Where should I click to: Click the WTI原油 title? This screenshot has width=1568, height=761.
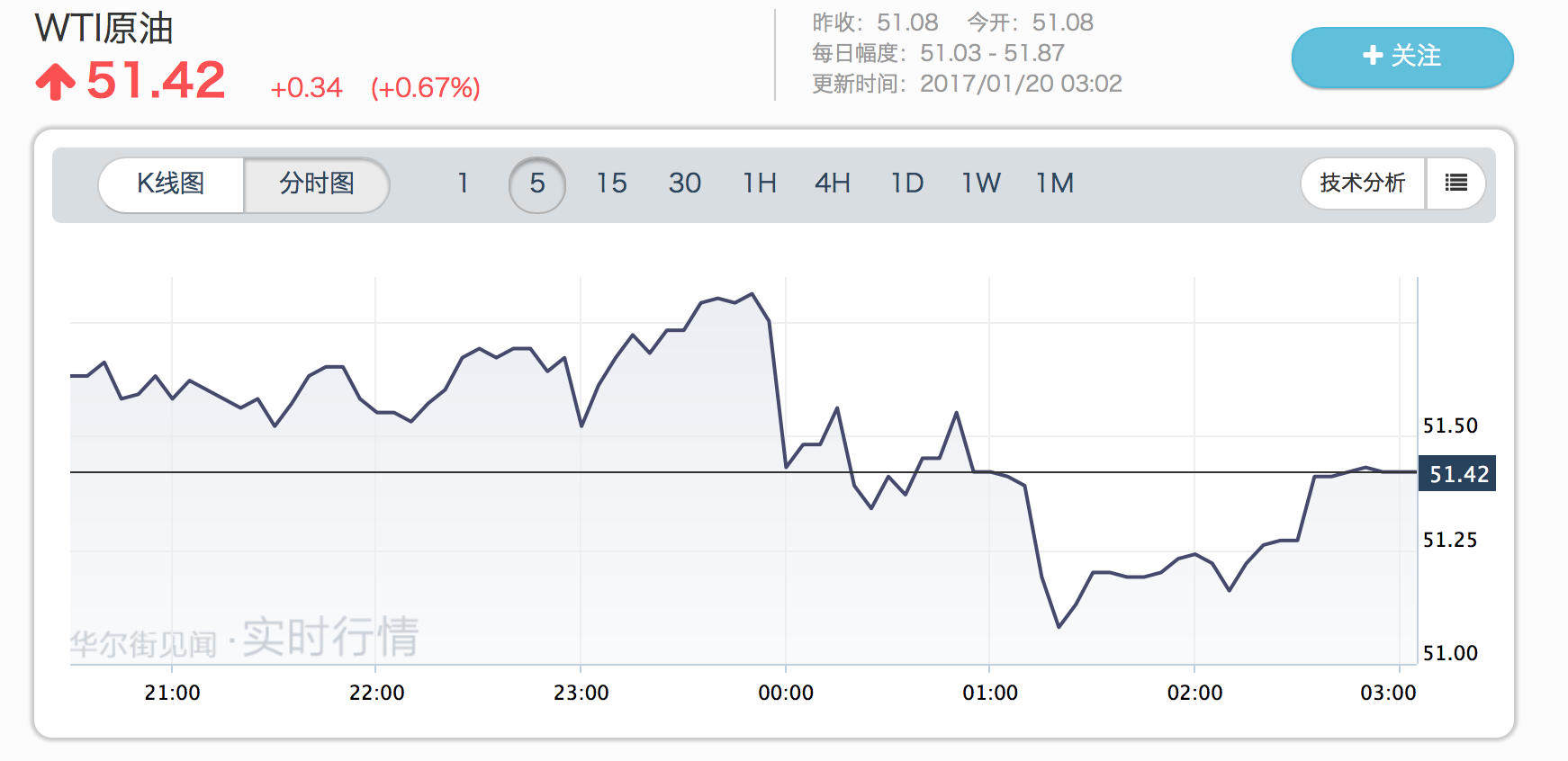[x=104, y=28]
